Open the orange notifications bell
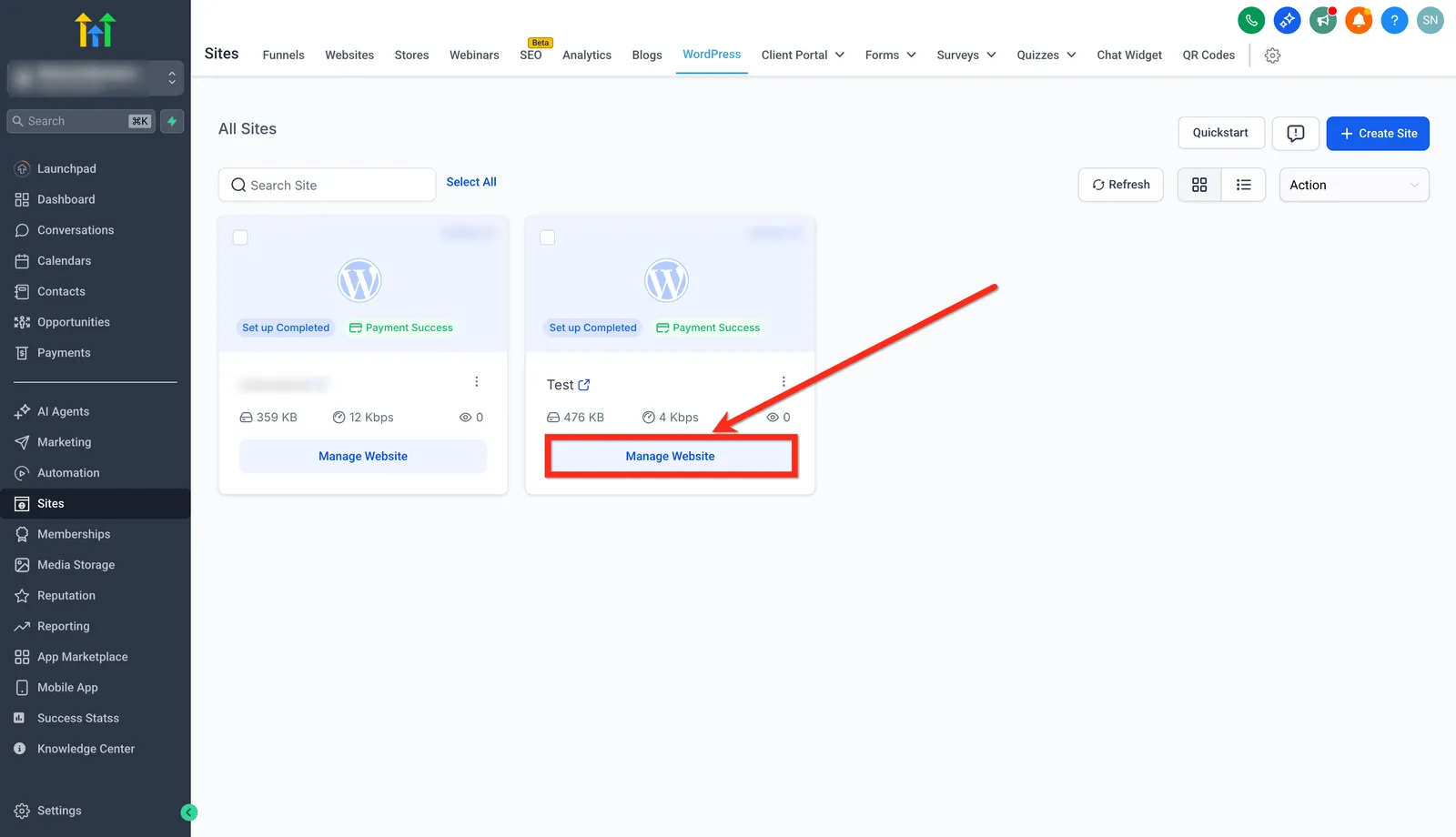The image size is (1456, 837). point(1359,20)
